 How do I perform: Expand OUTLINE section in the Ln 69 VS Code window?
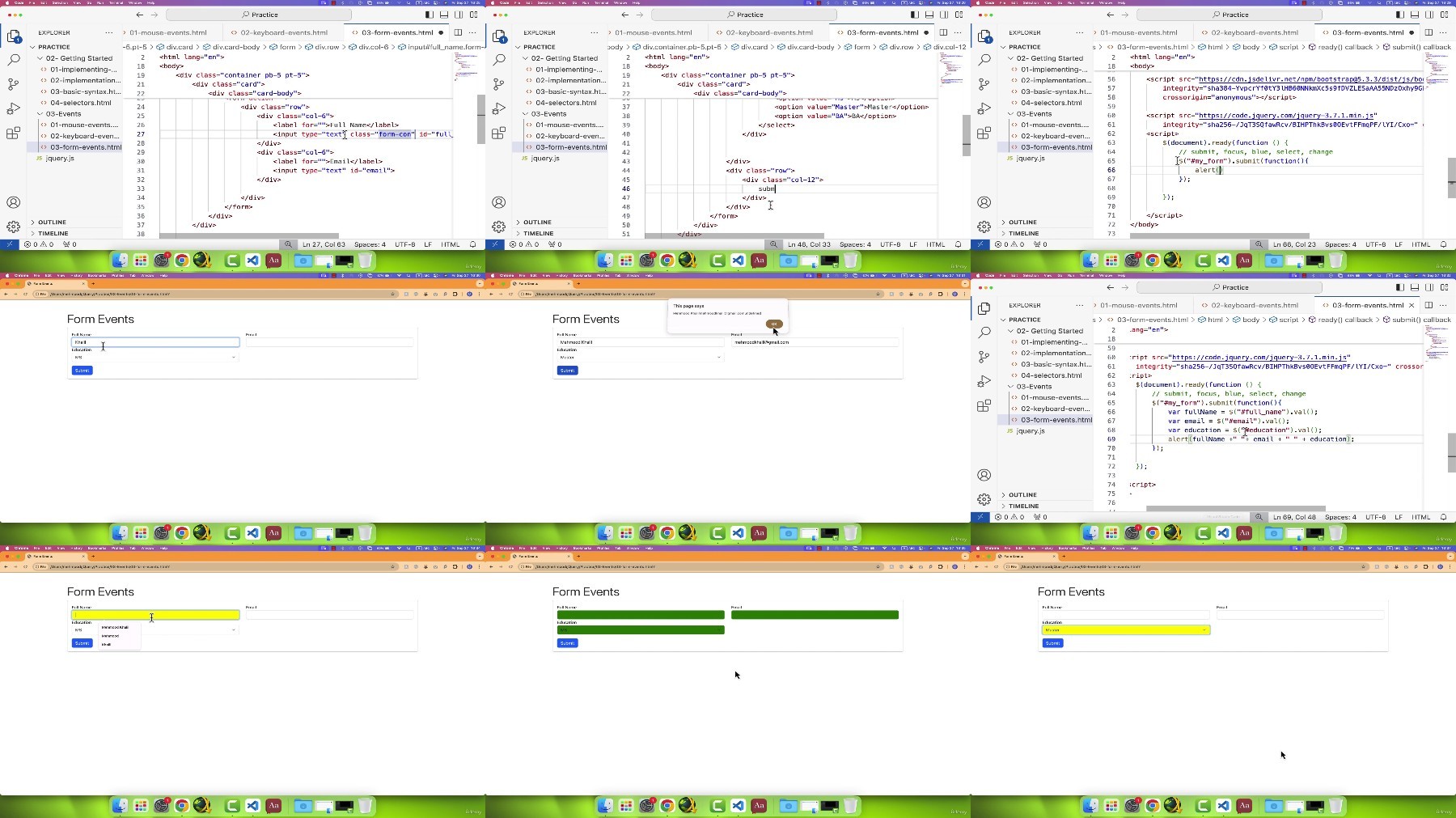point(1018,494)
